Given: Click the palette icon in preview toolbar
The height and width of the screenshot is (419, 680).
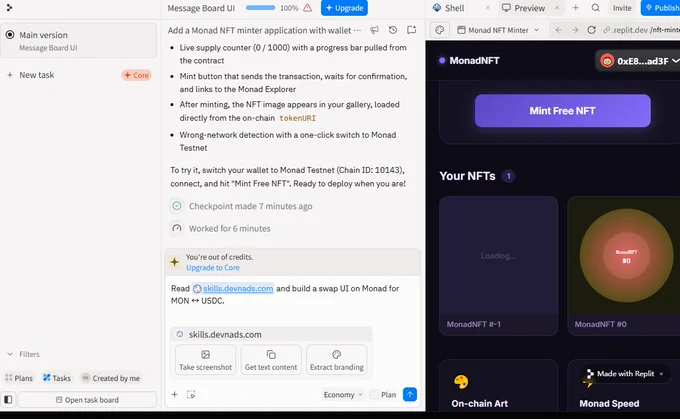Looking at the screenshot, I should [440, 30].
